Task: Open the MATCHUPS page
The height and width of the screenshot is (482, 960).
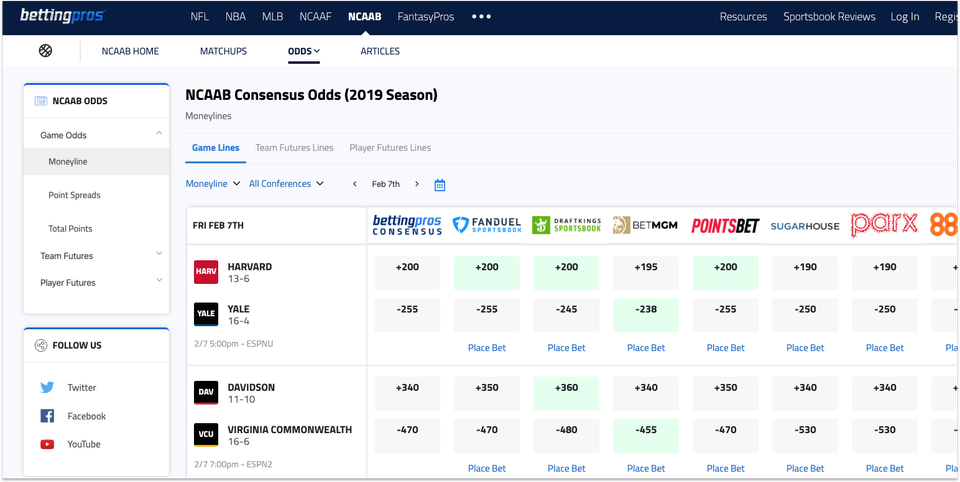Action: click(x=223, y=51)
